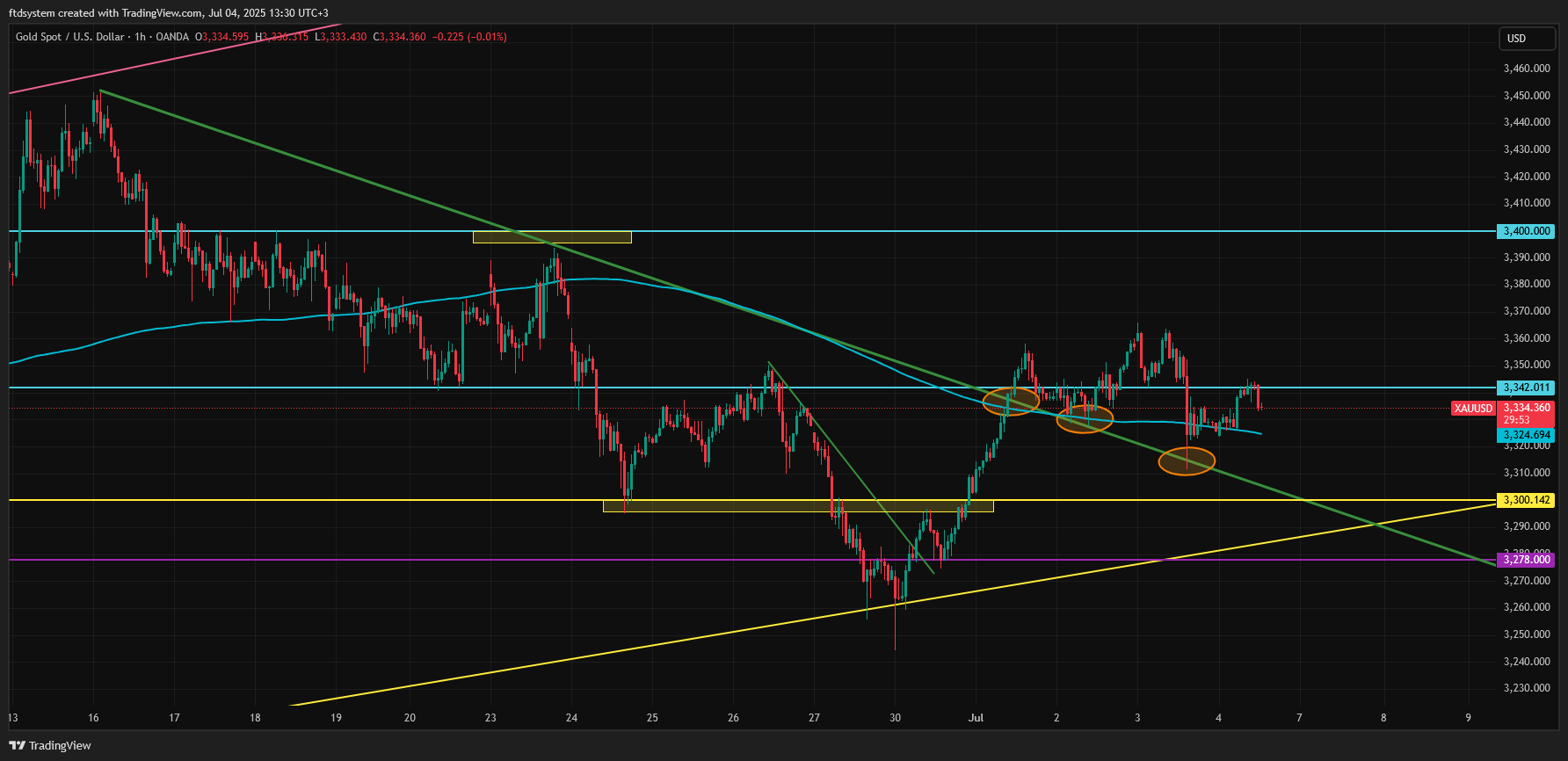Click the open value O3,334.595
The image size is (1568, 761).
tap(222, 37)
